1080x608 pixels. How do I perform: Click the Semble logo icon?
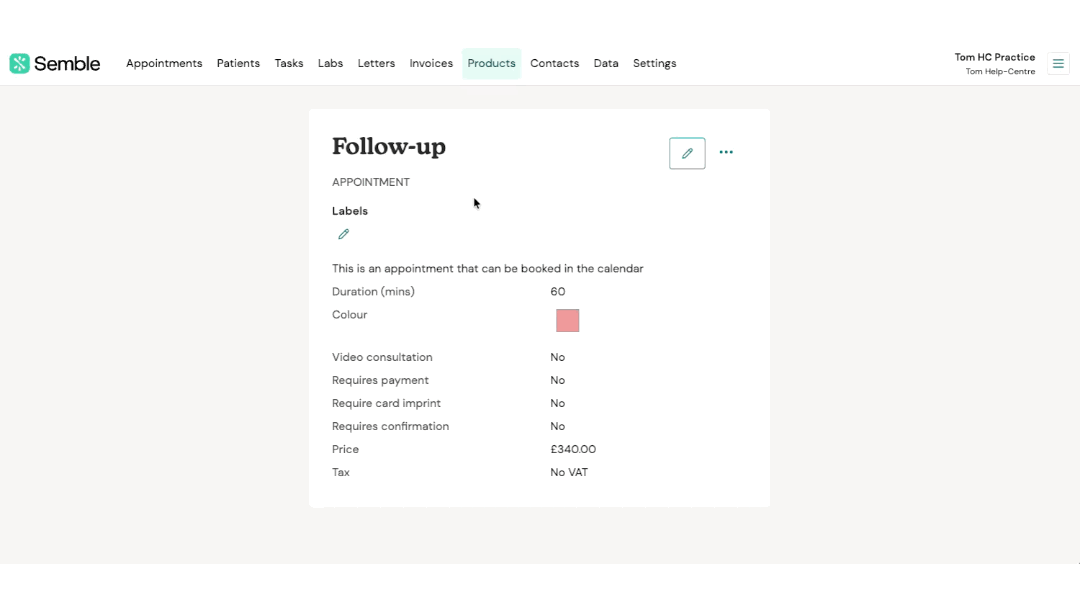[20, 64]
